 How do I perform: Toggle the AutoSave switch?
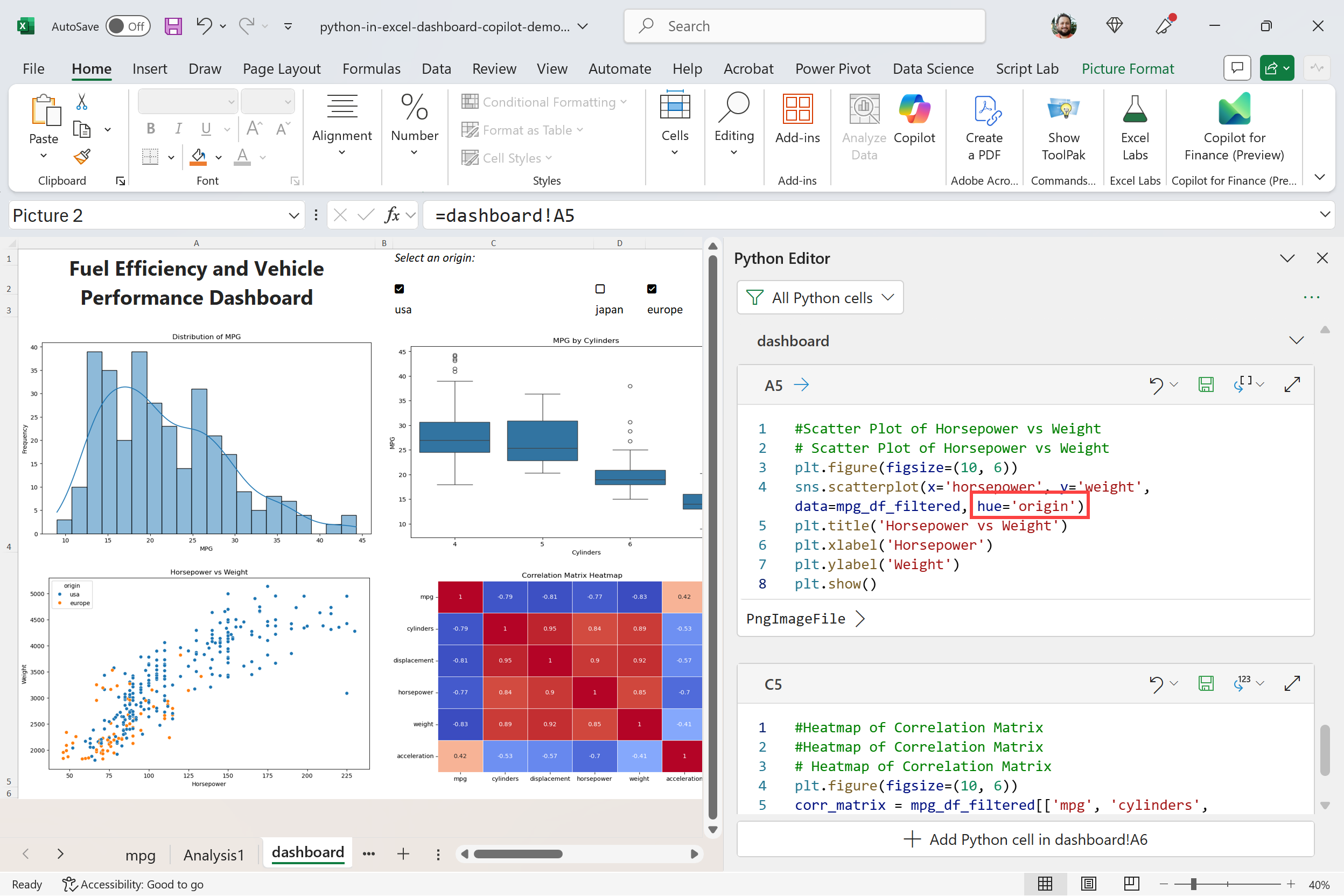[x=128, y=26]
